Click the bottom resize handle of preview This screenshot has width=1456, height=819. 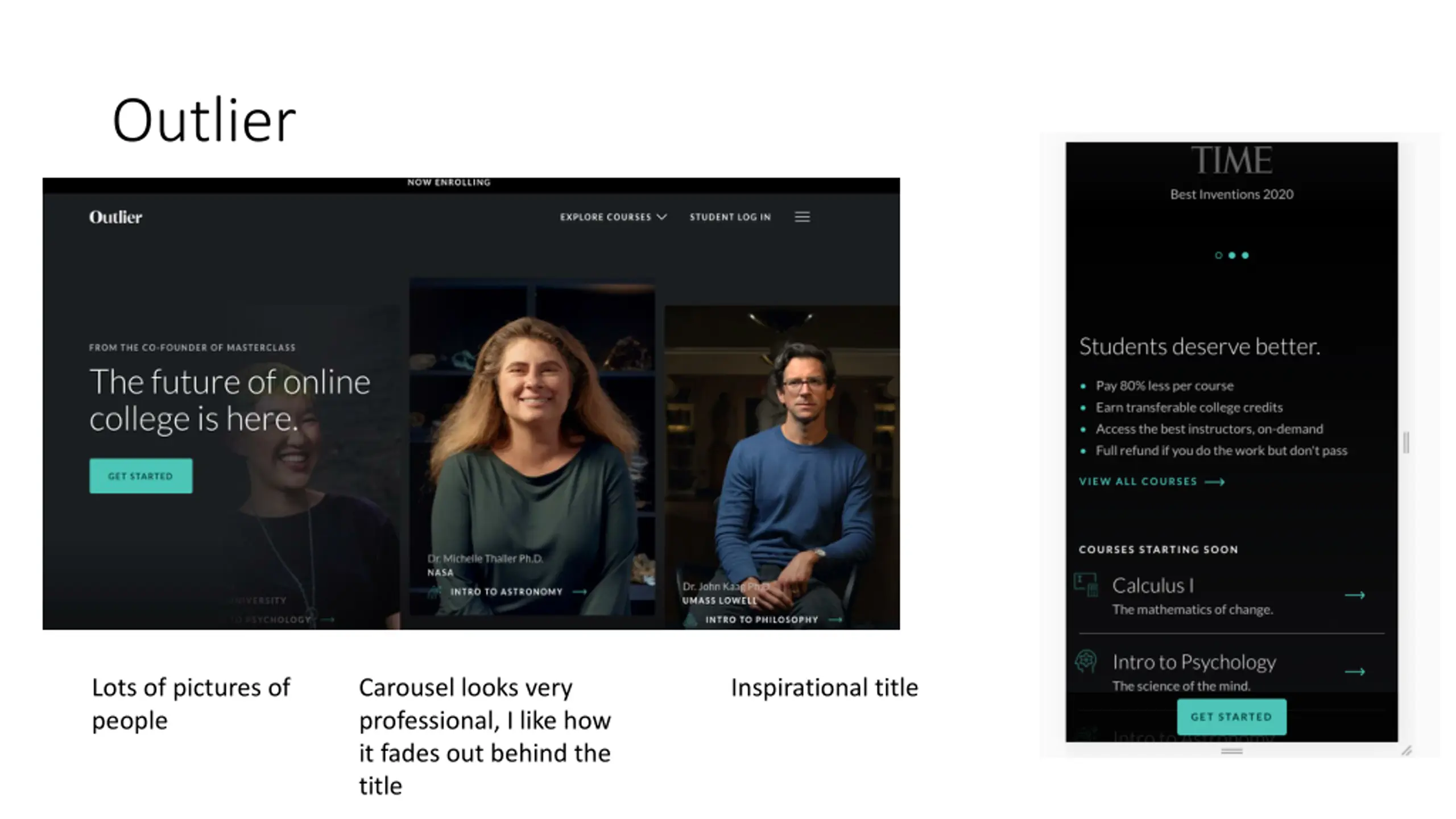point(1232,751)
